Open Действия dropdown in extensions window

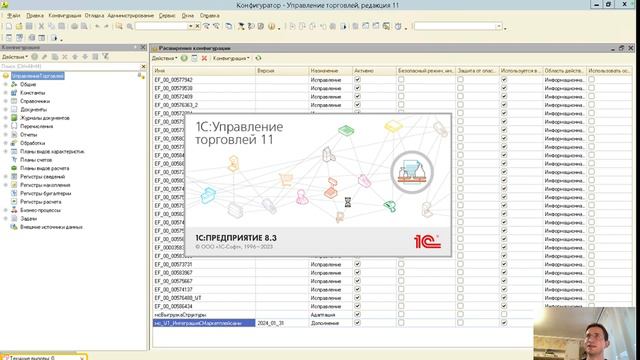click(x=165, y=58)
